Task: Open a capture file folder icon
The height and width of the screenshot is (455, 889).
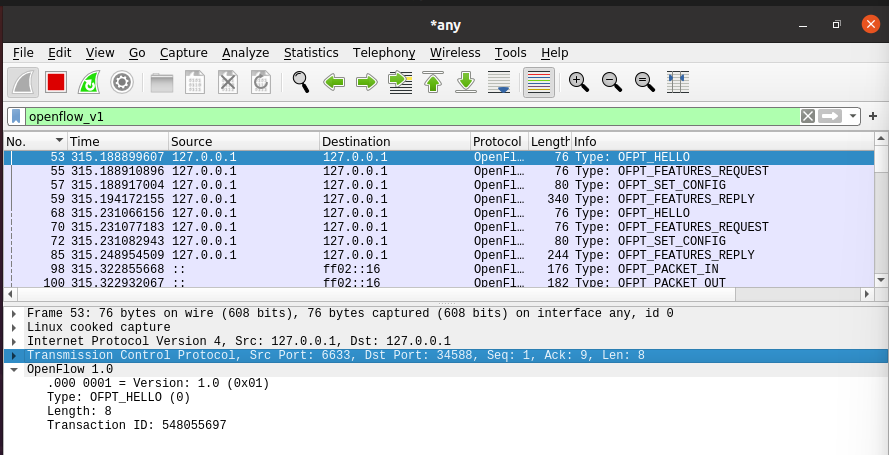Action: click(162, 83)
